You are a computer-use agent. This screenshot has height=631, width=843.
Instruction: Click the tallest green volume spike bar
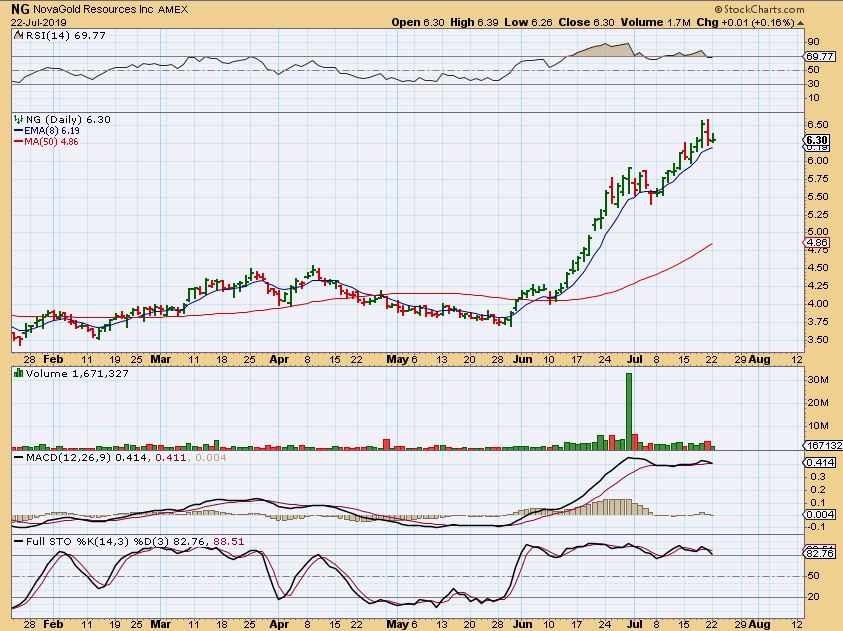pos(629,410)
